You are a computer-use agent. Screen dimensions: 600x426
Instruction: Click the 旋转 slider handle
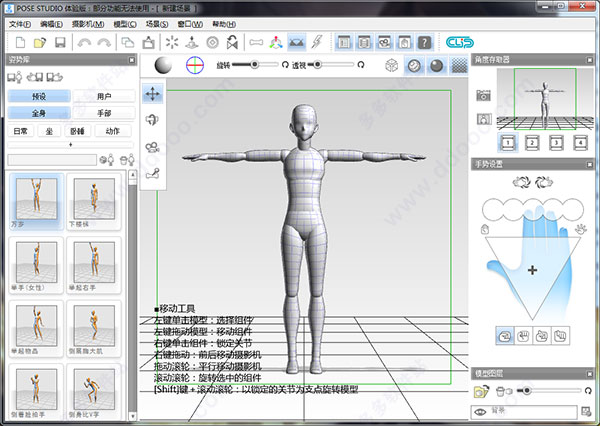[x=254, y=65]
